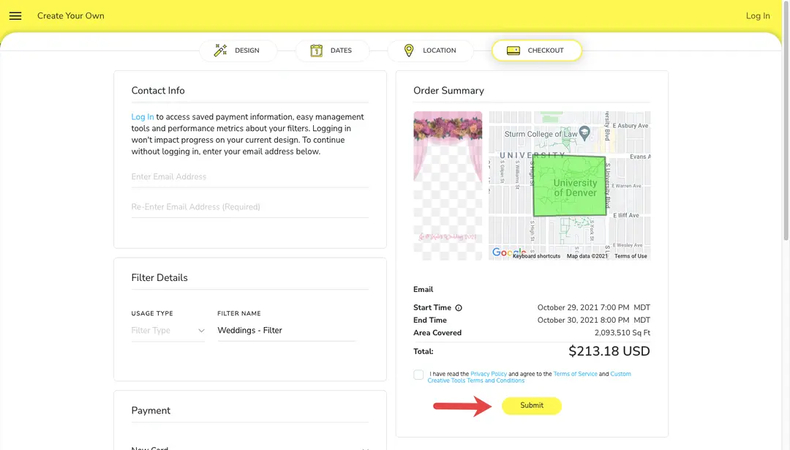Click Sturm College of Law map marker
Screen dimensions: 790x450
[585, 133]
